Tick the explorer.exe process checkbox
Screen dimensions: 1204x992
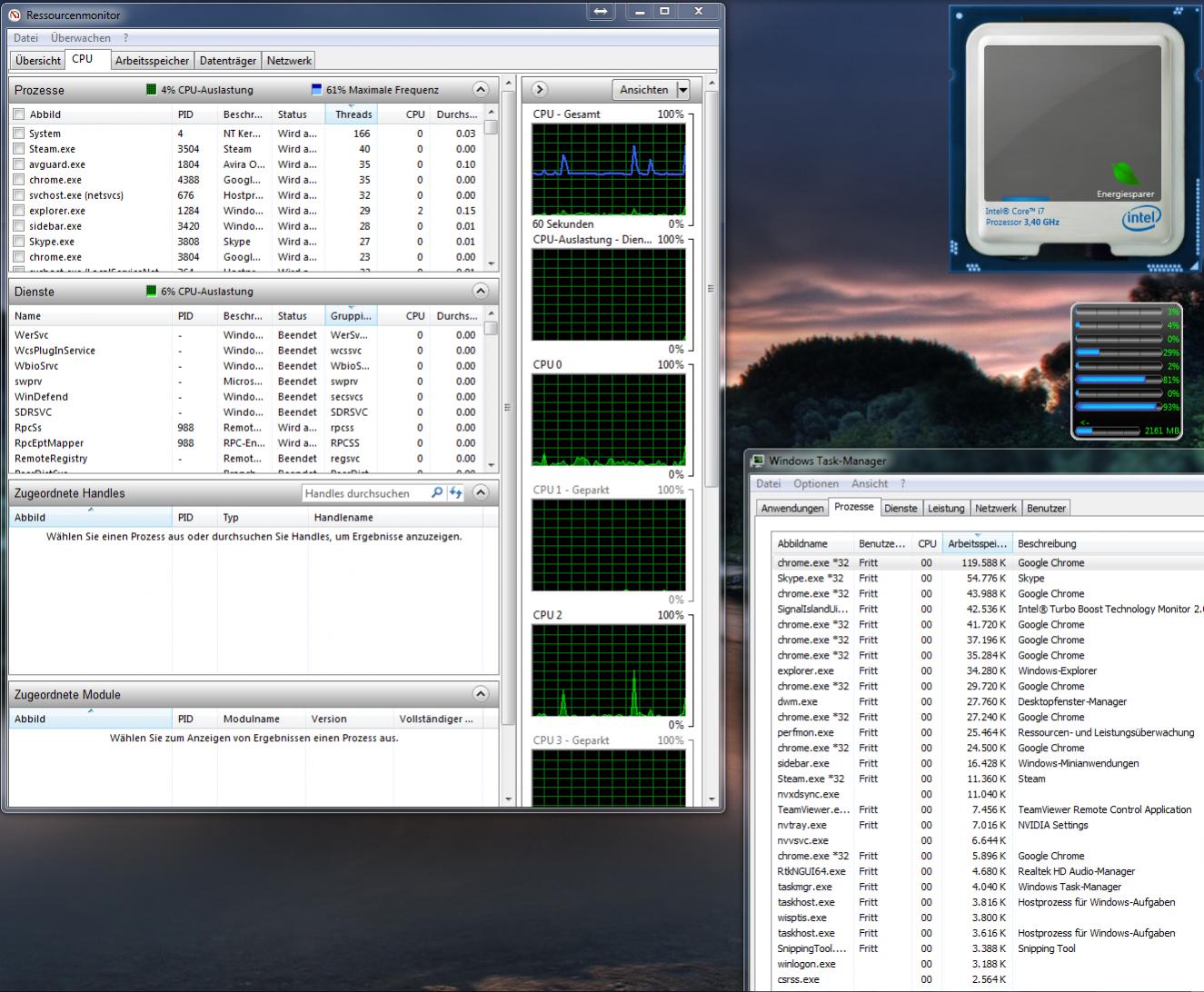tap(19, 211)
